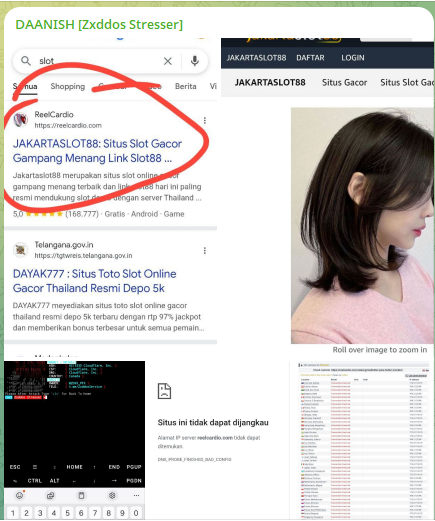Tap the hamburger menu key in terminal
Image resolution: width=435 pixels, height=521 pixels.
pos(35,467)
